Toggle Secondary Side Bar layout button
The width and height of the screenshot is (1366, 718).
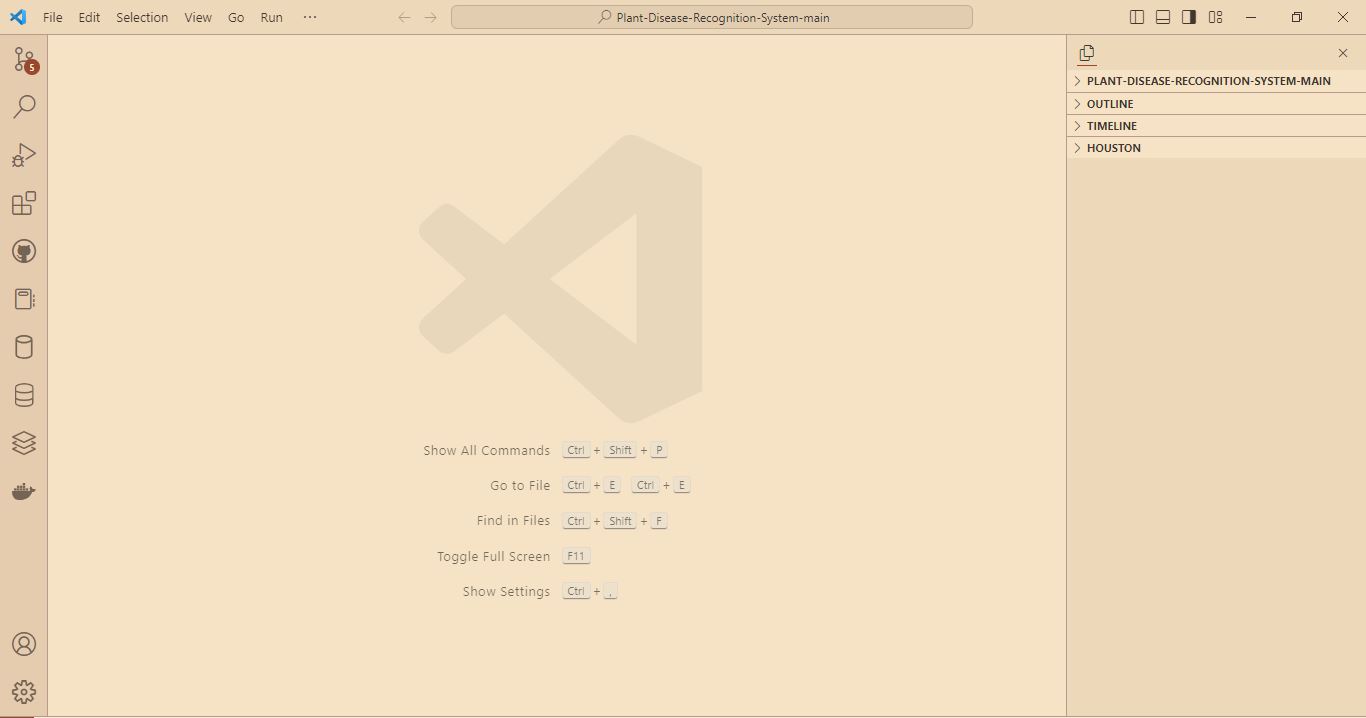click(x=1189, y=17)
